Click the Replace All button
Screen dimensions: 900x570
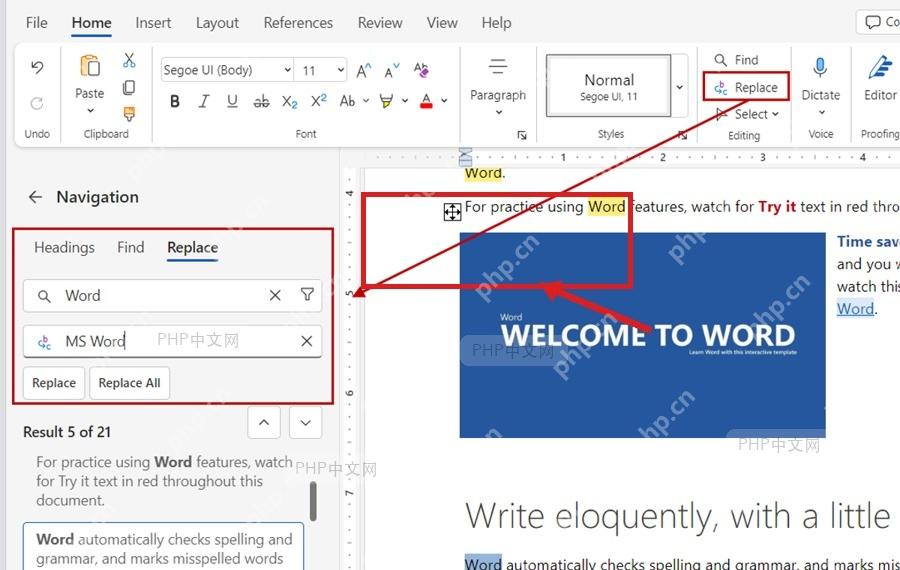coord(129,383)
